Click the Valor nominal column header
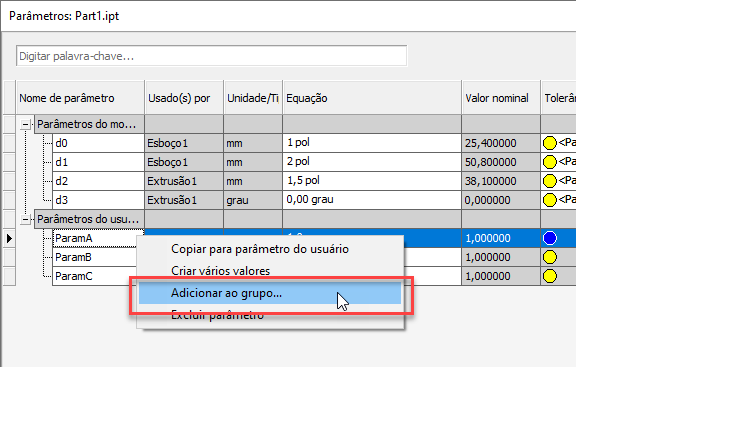Image resolution: width=747 pixels, height=448 pixels. (501, 98)
